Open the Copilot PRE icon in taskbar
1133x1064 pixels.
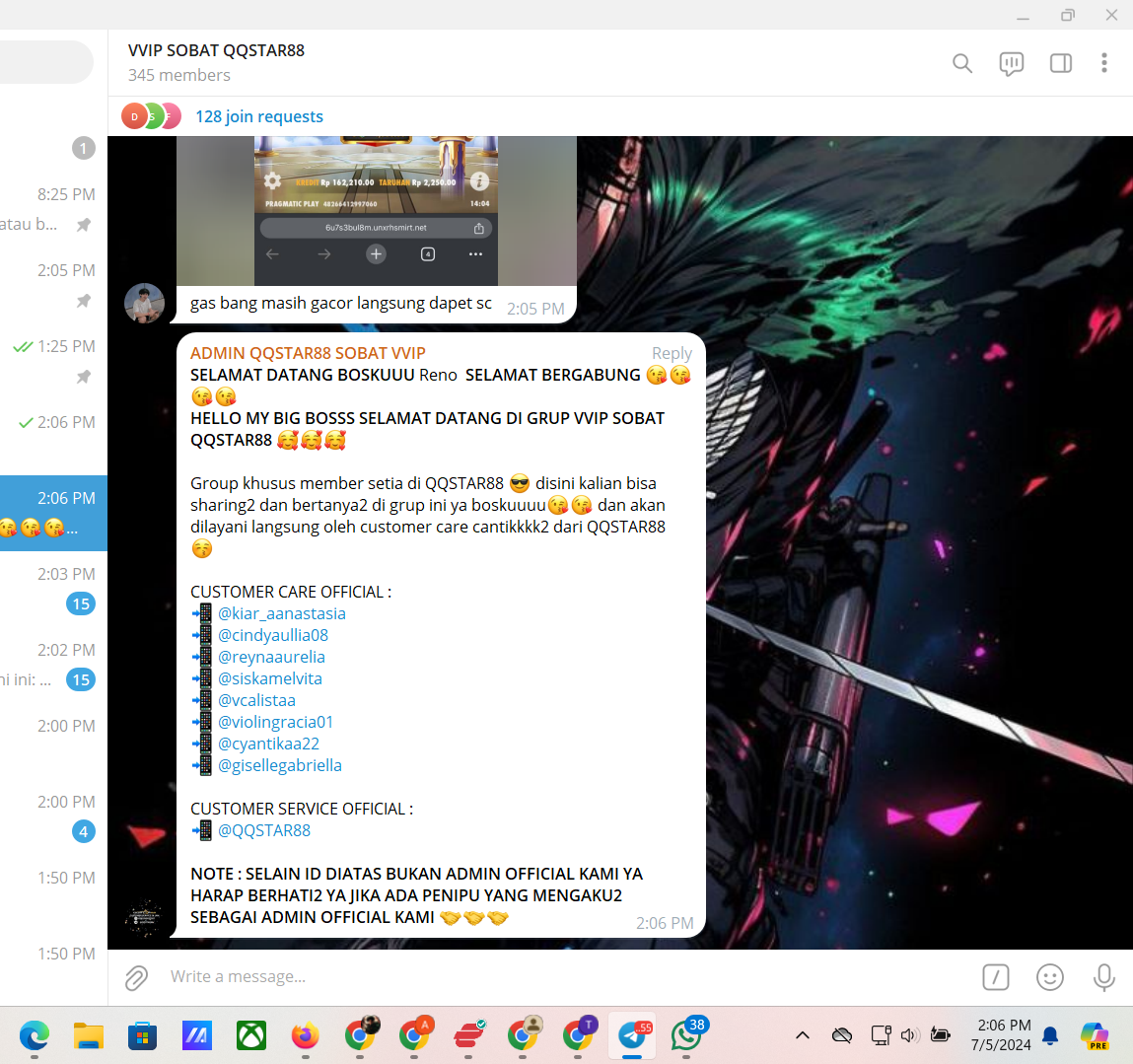pos(1095,1035)
